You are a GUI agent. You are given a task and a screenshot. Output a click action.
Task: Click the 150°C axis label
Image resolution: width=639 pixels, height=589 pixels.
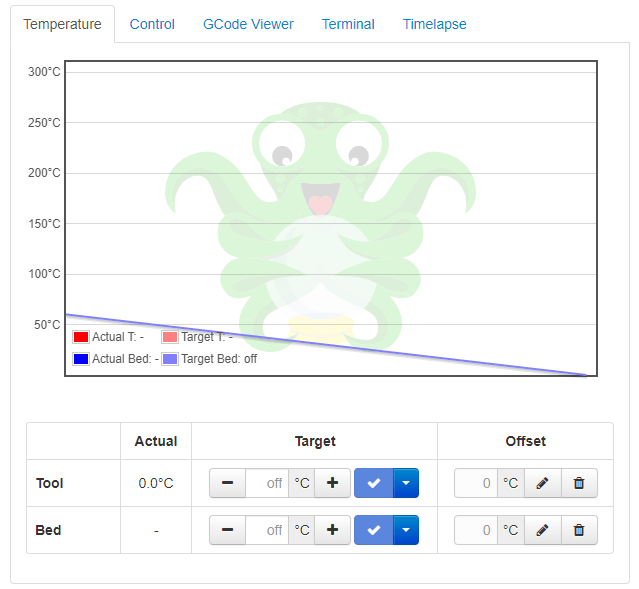coord(44,224)
